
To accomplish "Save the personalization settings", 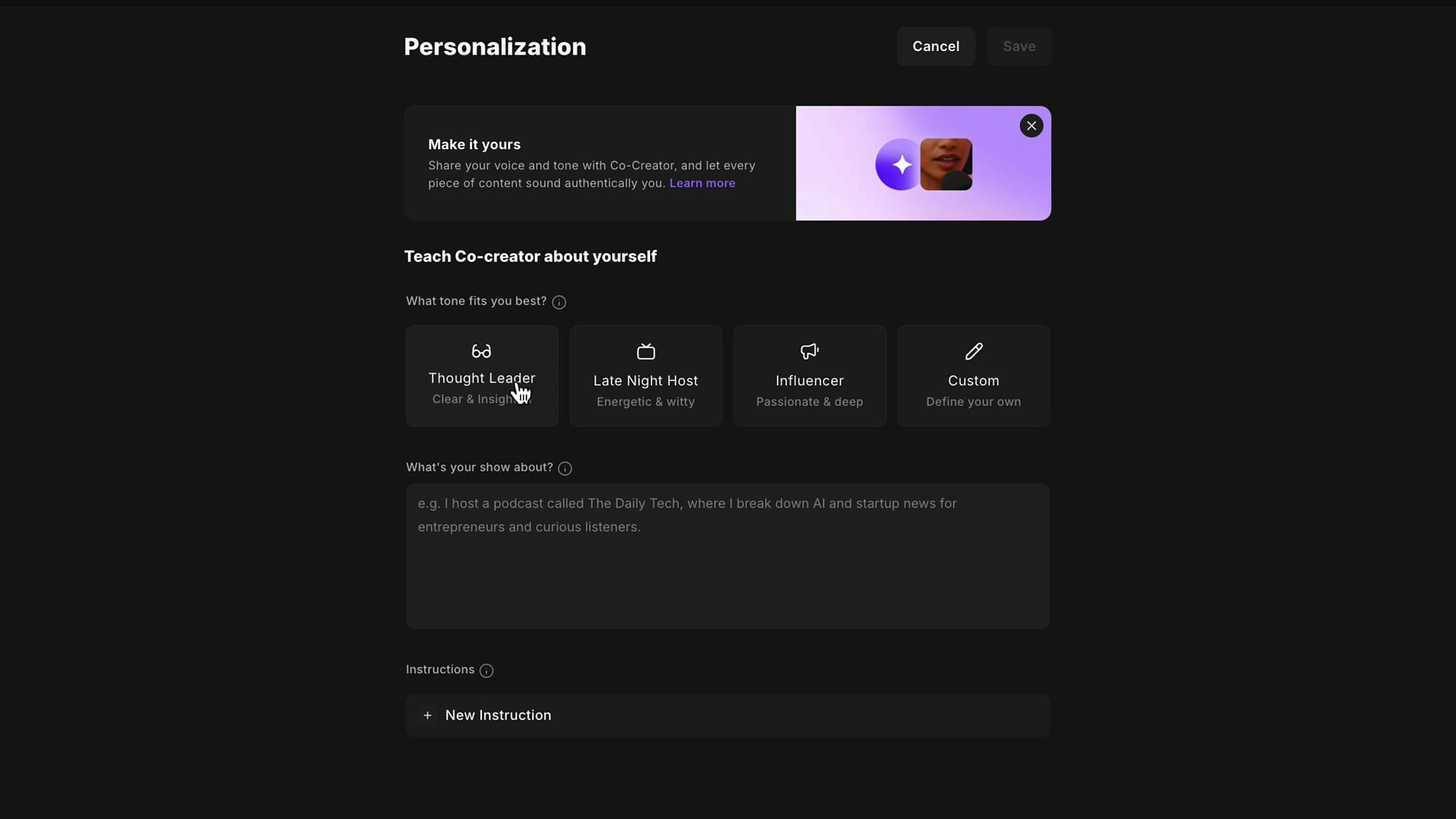I will tap(1018, 46).
